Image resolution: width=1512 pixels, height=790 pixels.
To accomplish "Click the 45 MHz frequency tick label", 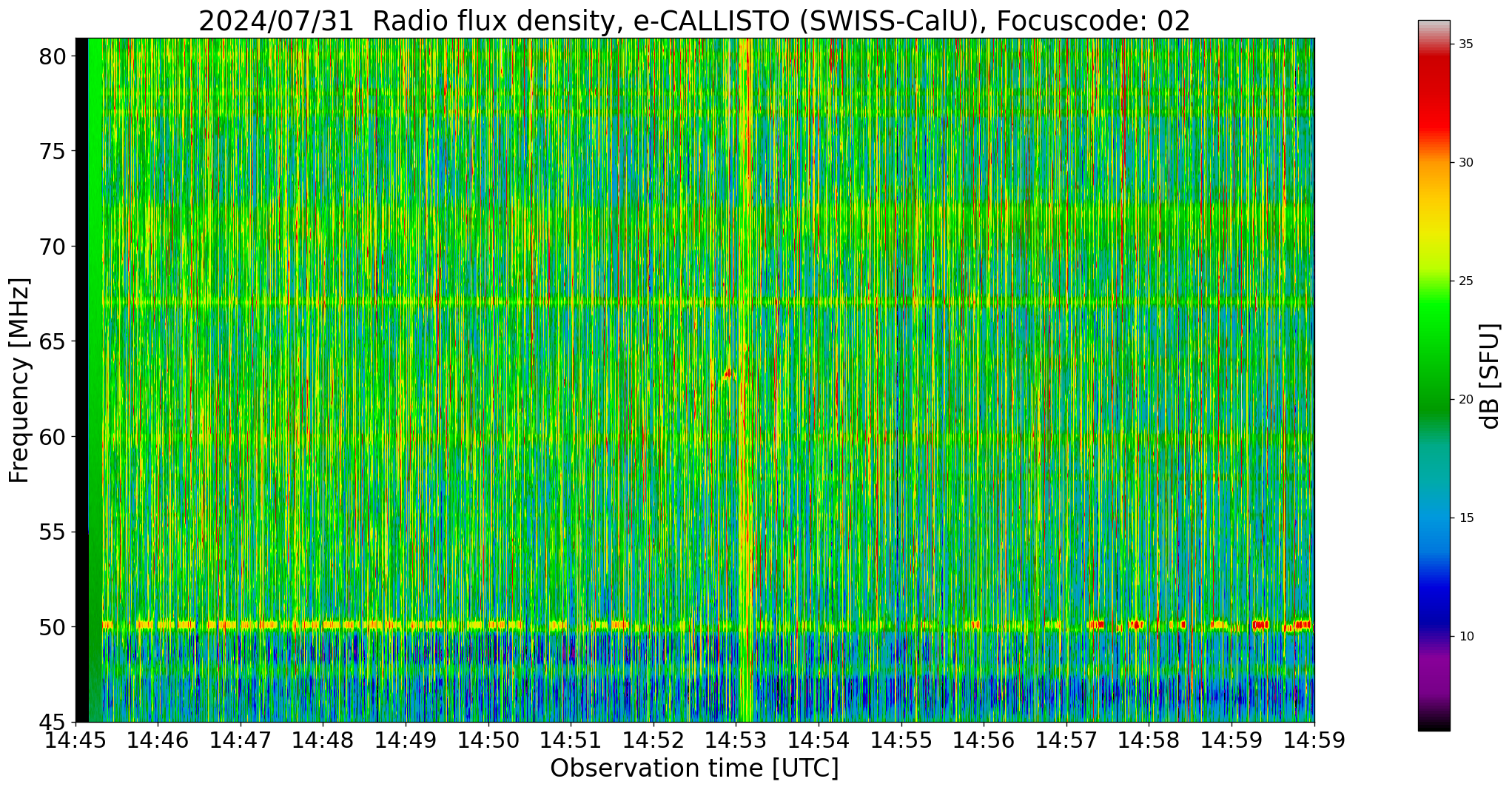I will (53, 722).
